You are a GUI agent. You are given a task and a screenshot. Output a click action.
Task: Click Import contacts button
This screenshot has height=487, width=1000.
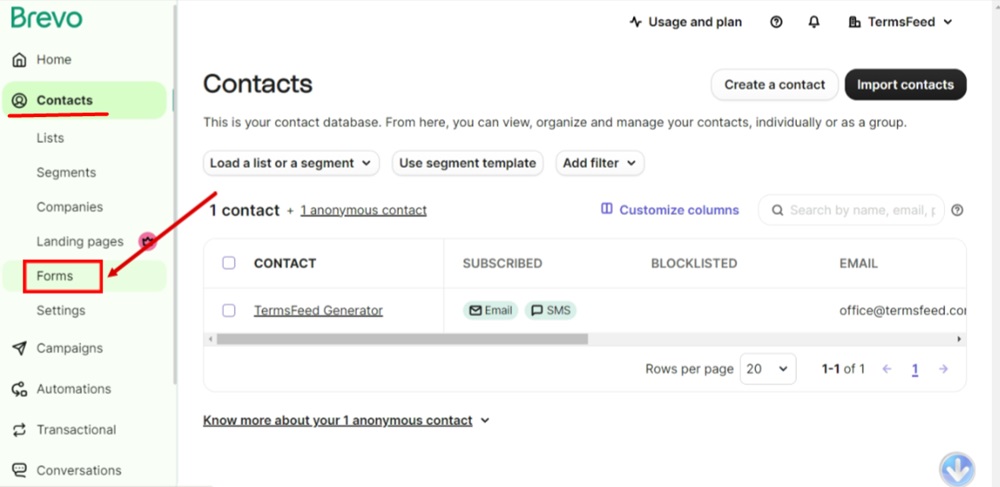click(906, 85)
